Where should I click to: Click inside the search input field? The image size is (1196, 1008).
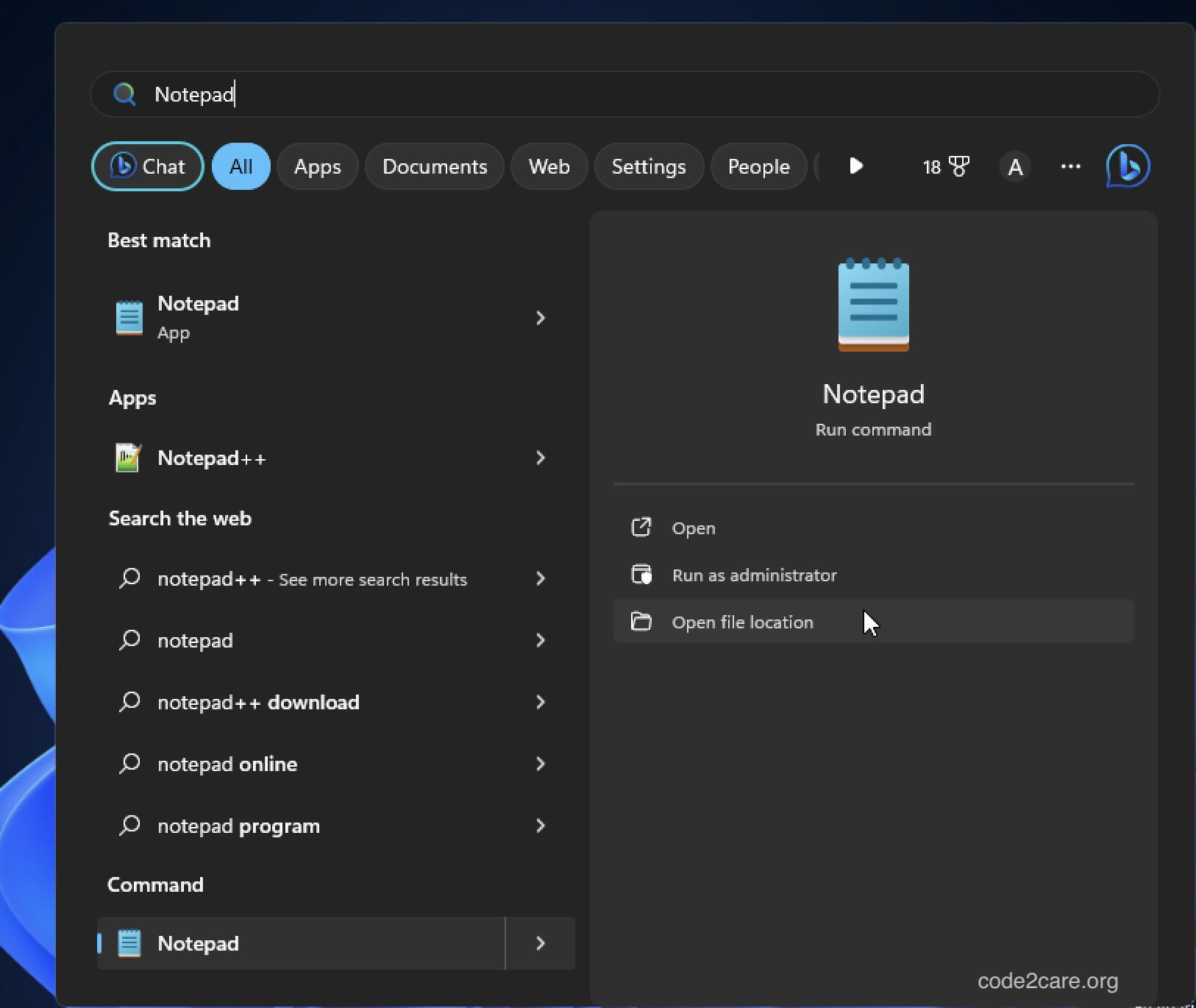pyautogui.click(x=441, y=94)
